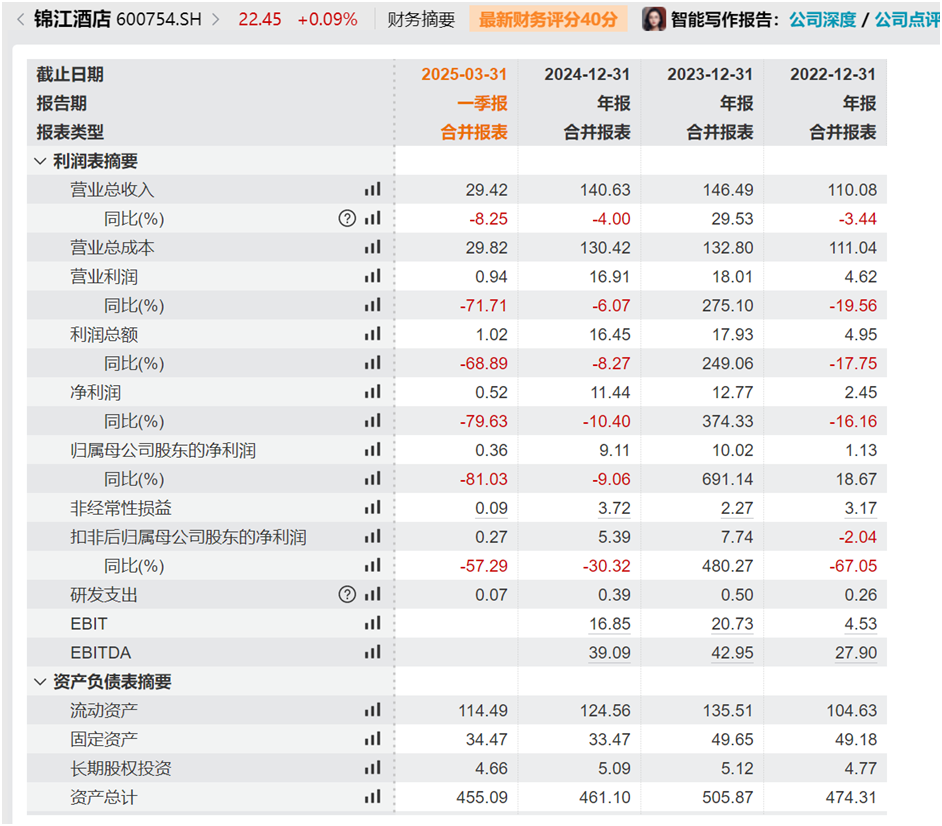
Task: Open chart icon for revenue 同比(%) row
Action: pyautogui.click(x=372, y=218)
